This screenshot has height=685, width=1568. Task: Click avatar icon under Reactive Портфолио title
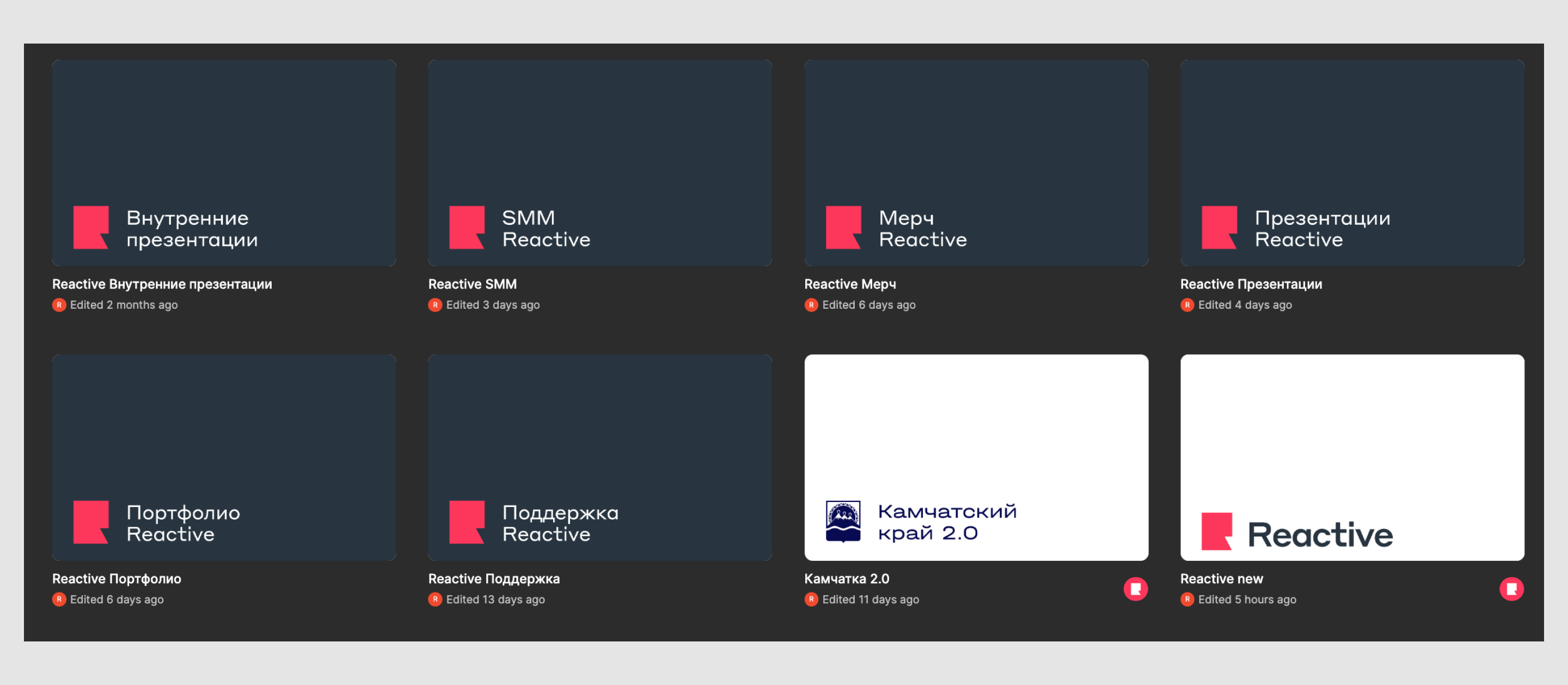[59, 600]
